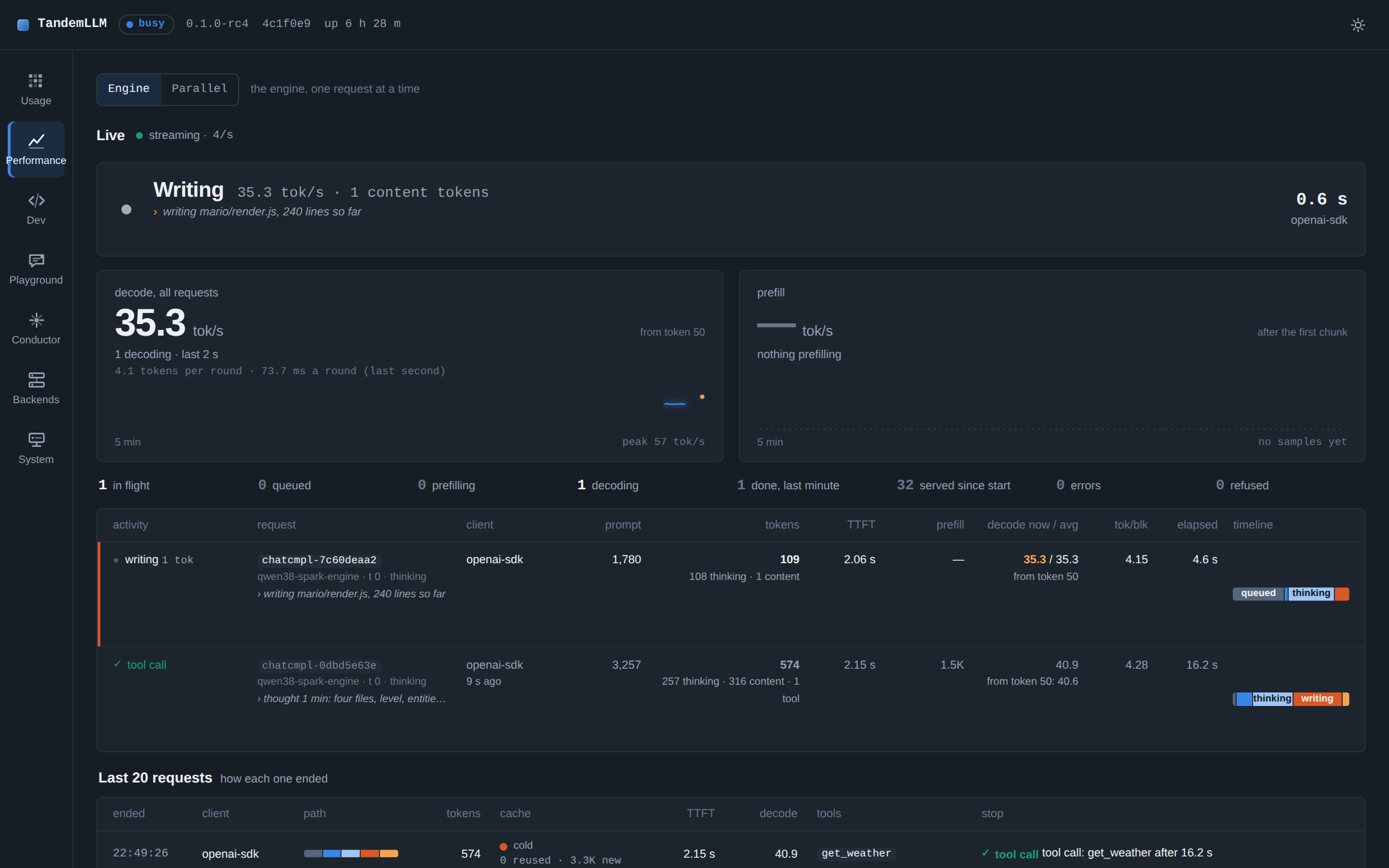Click the TandemLLM blue logo square
Screen dimensions: 1389x868
pos(23,24)
